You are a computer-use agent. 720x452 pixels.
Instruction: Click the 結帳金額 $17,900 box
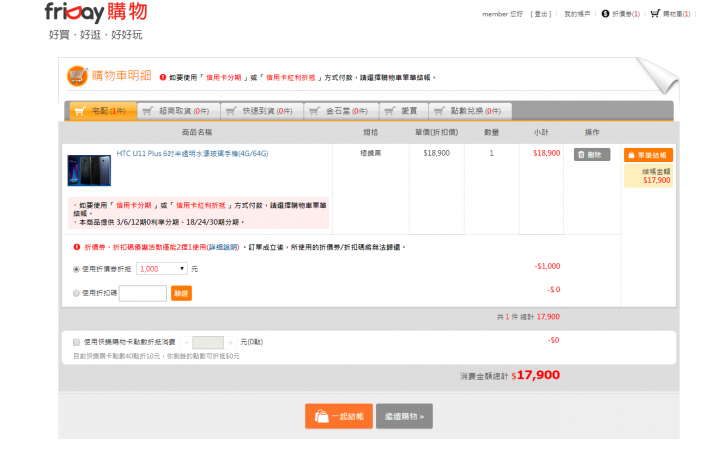click(x=648, y=175)
